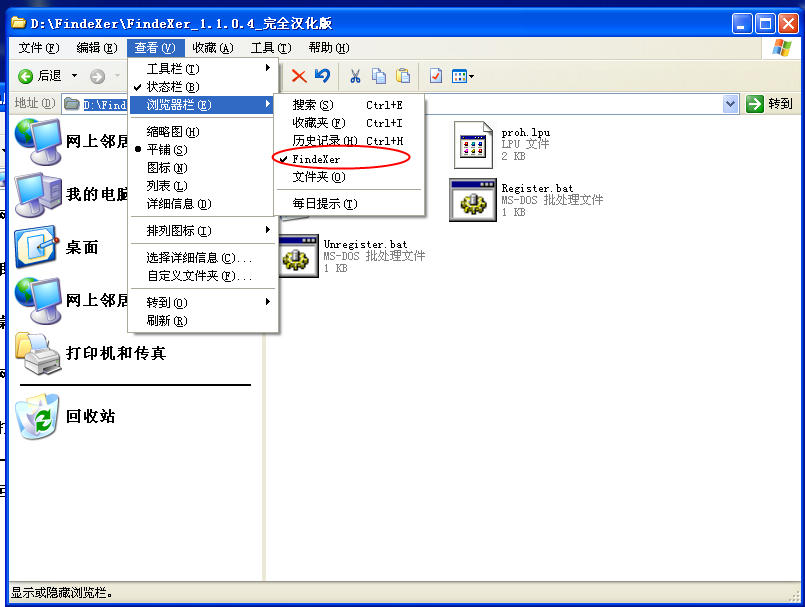The height and width of the screenshot is (607, 805).
Task: Click the Desktop (桌面) icon in sidebar
Action: [x=36, y=247]
